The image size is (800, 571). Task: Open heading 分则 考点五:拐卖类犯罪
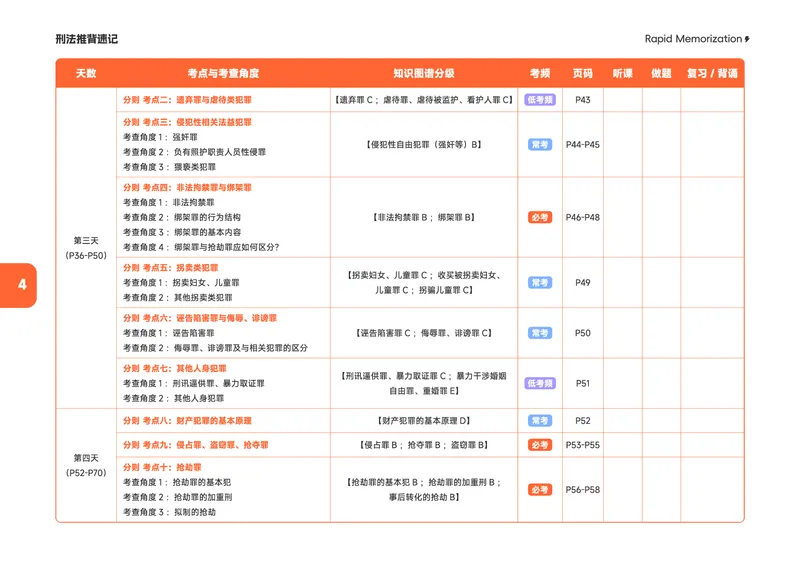pos(170,268)
